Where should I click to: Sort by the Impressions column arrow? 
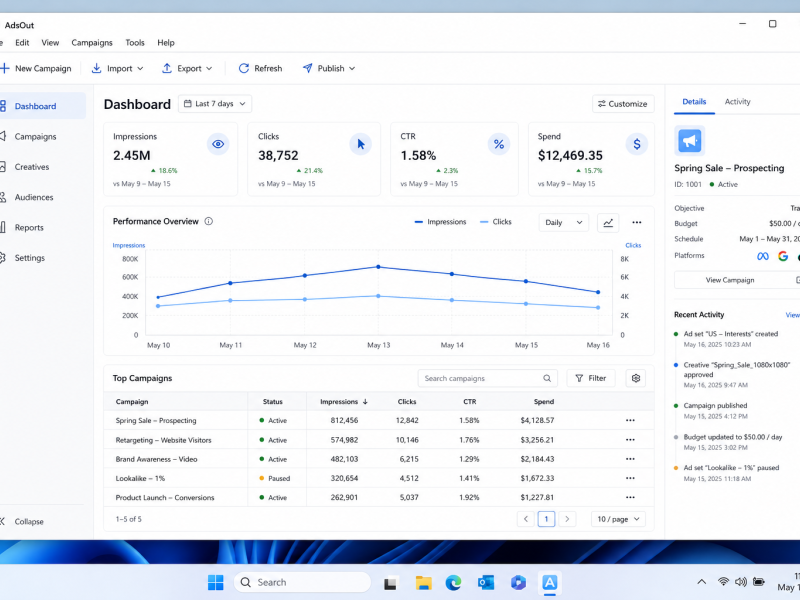coord(365,402)
